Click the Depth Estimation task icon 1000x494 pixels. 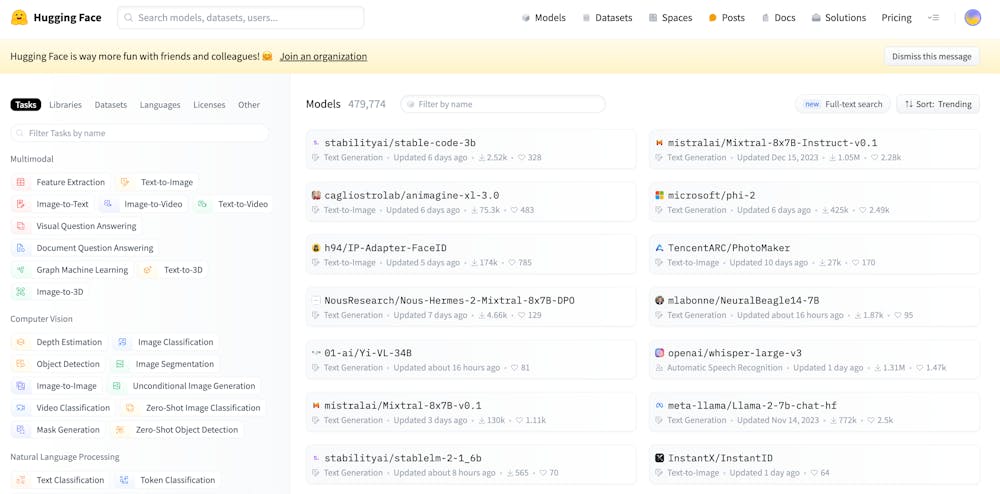(x=21, y=342)
